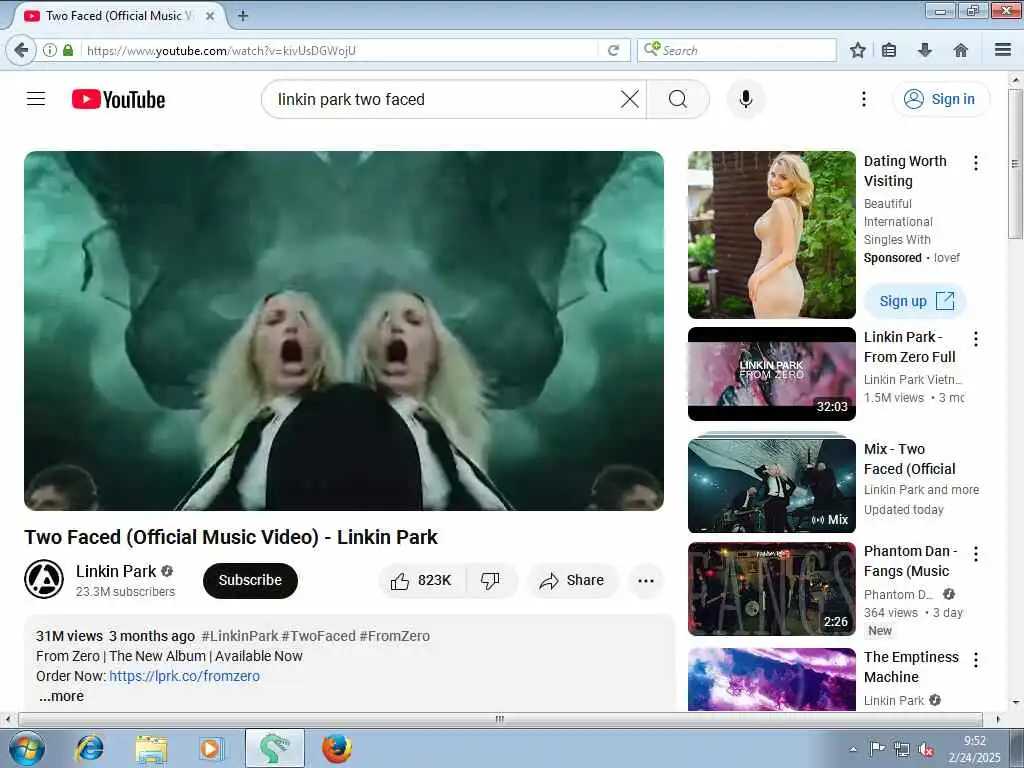Open the Firefox hamburger menu
Image resolution: width=1024 pixels, height=768 pixels.
tap(1003, 50)
